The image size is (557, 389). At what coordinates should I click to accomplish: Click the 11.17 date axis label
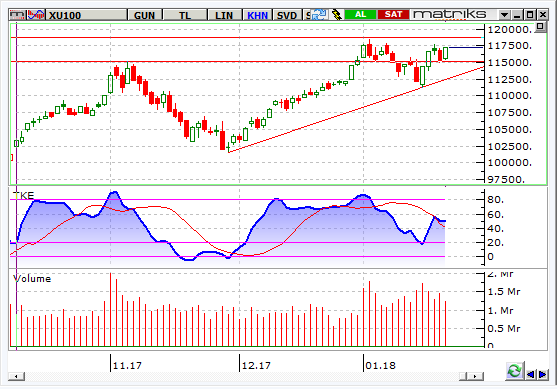coord(127,365)
